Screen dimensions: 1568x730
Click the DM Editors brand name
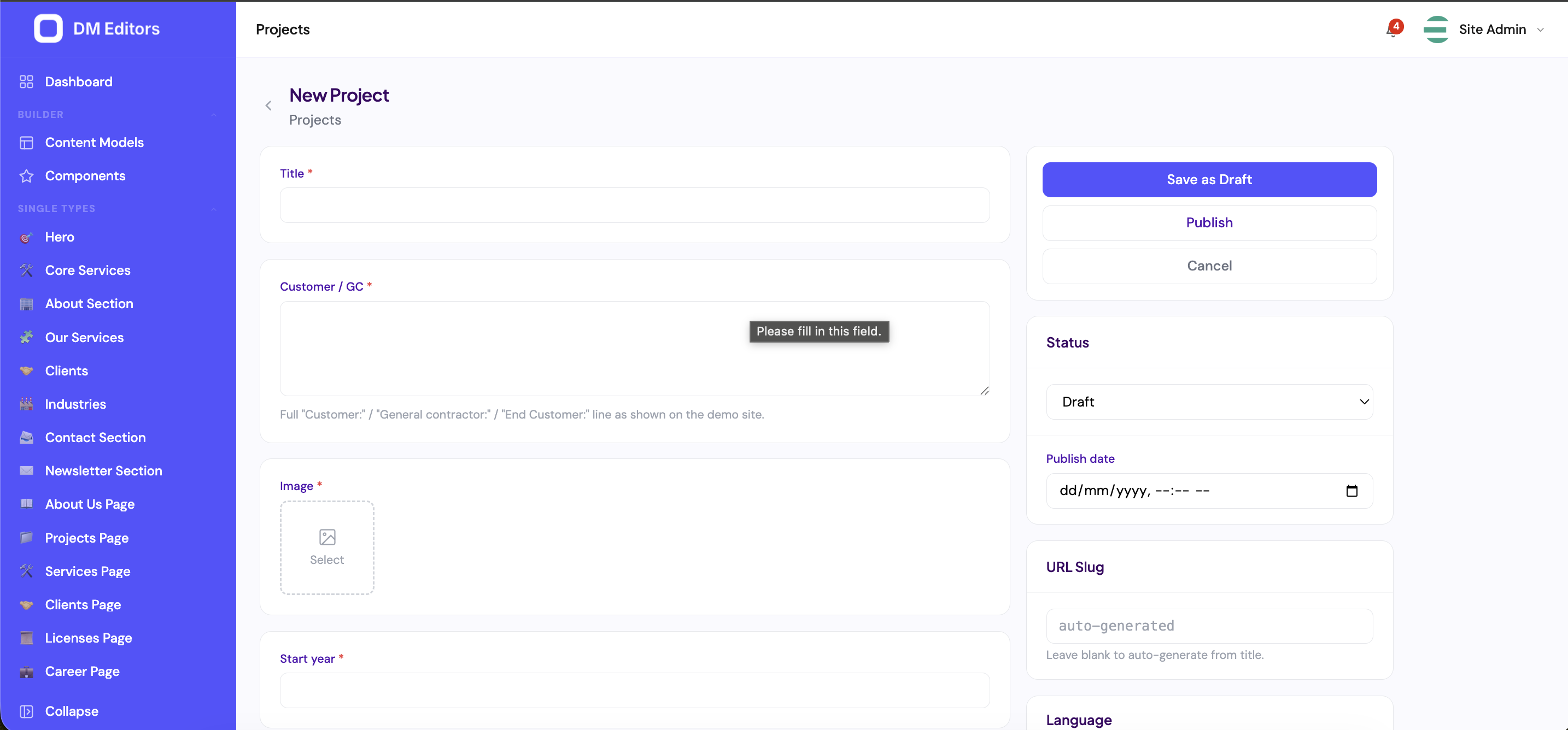click(116, 28)
